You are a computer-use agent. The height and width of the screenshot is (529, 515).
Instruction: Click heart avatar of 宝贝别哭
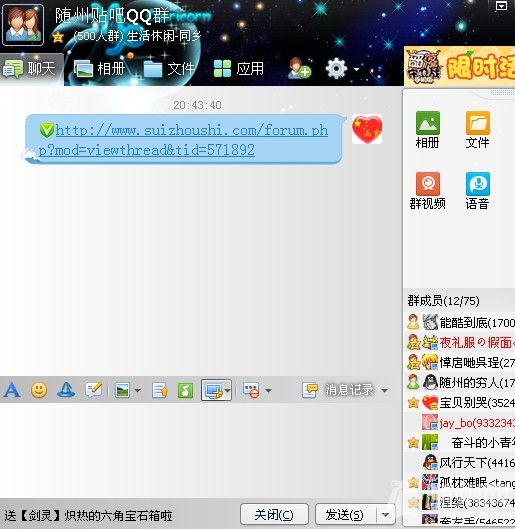coord(430,402)
